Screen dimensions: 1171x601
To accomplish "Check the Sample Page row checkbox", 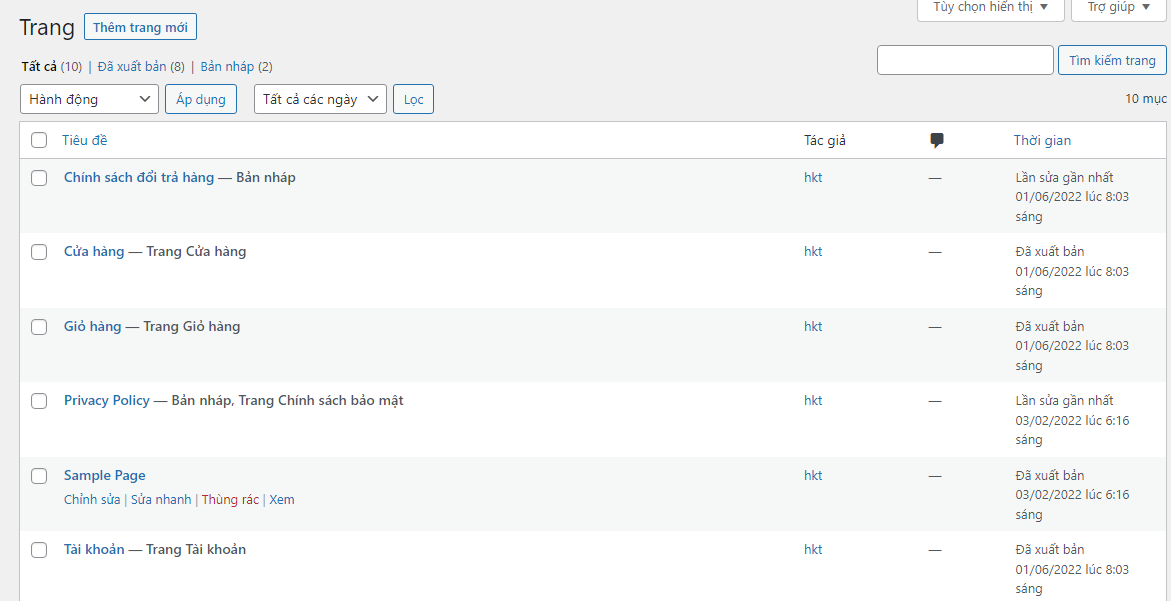I will [39, 476].
